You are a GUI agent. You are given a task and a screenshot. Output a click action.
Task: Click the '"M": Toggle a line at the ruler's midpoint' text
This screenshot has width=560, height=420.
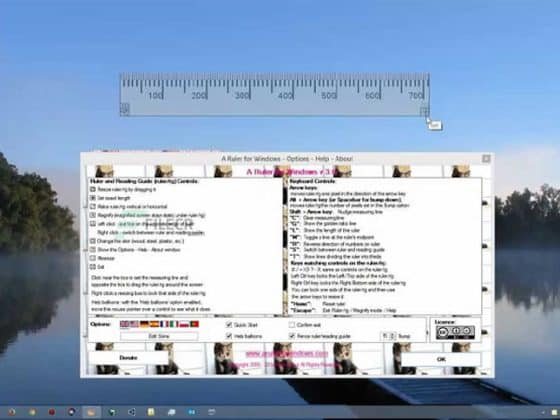click(332, 237)
